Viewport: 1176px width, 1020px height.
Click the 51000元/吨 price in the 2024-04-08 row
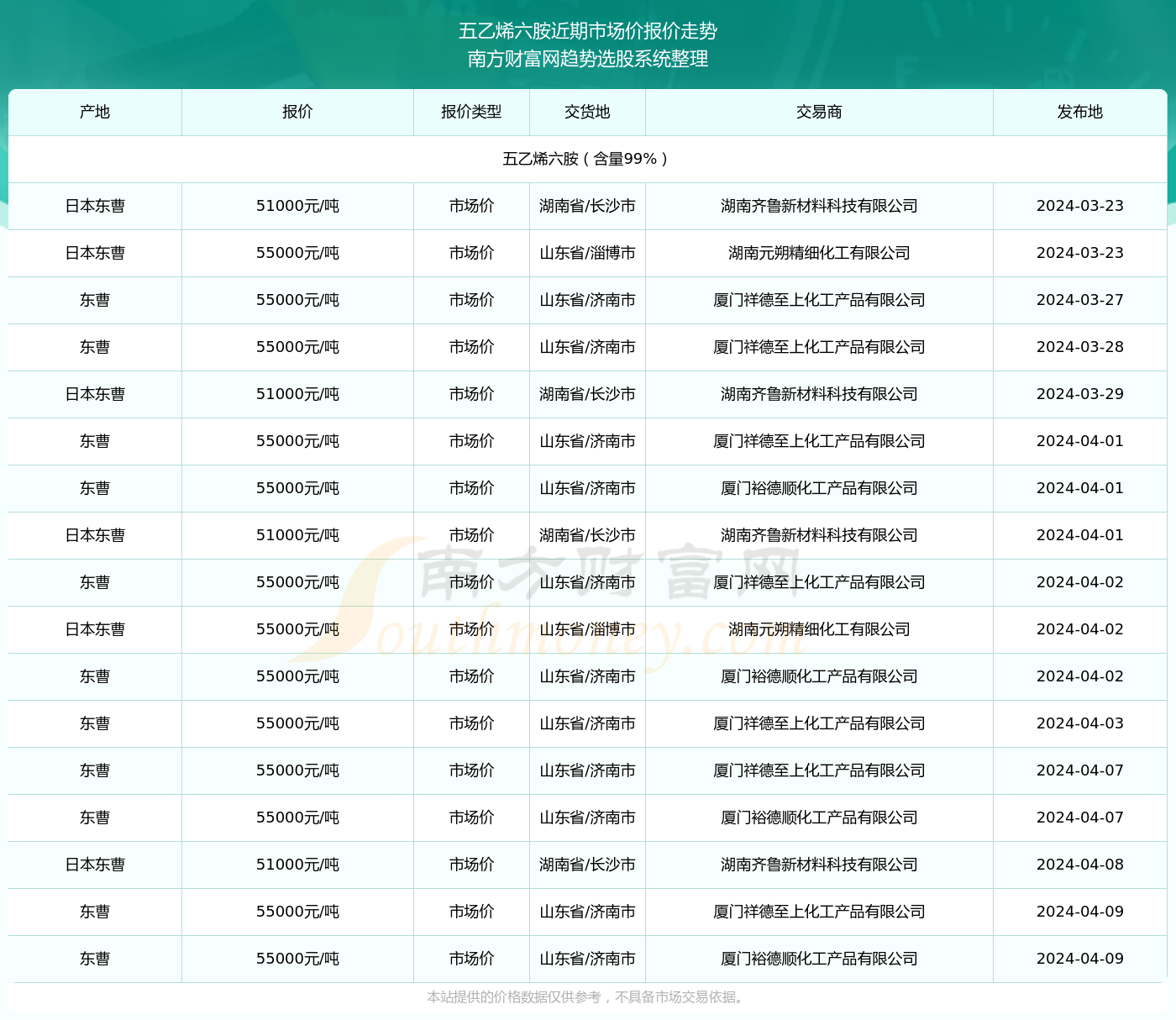coord(297,865)
